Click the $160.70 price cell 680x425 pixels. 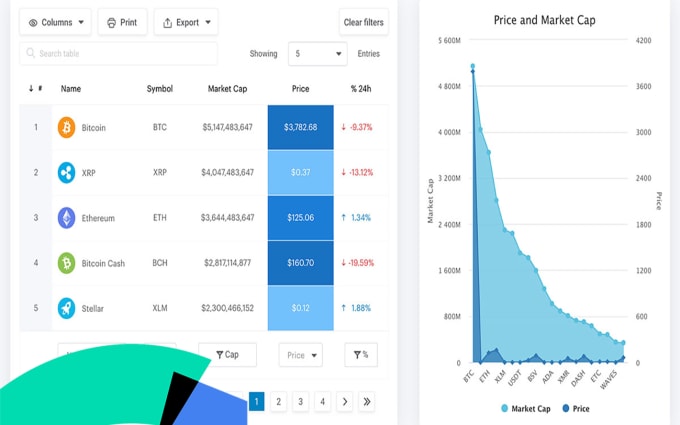click(301, 263)
